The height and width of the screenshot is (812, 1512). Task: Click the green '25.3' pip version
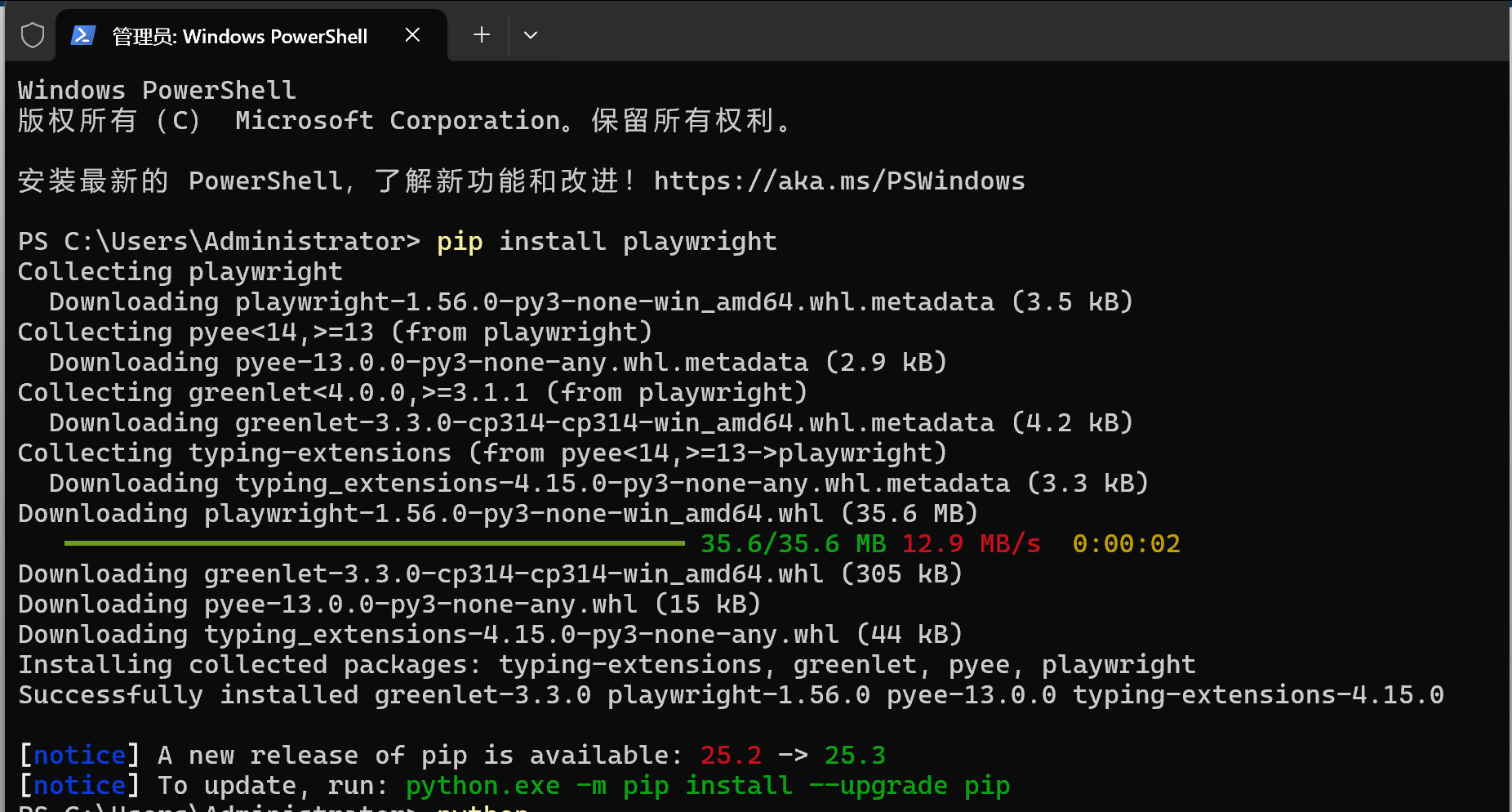855,756
